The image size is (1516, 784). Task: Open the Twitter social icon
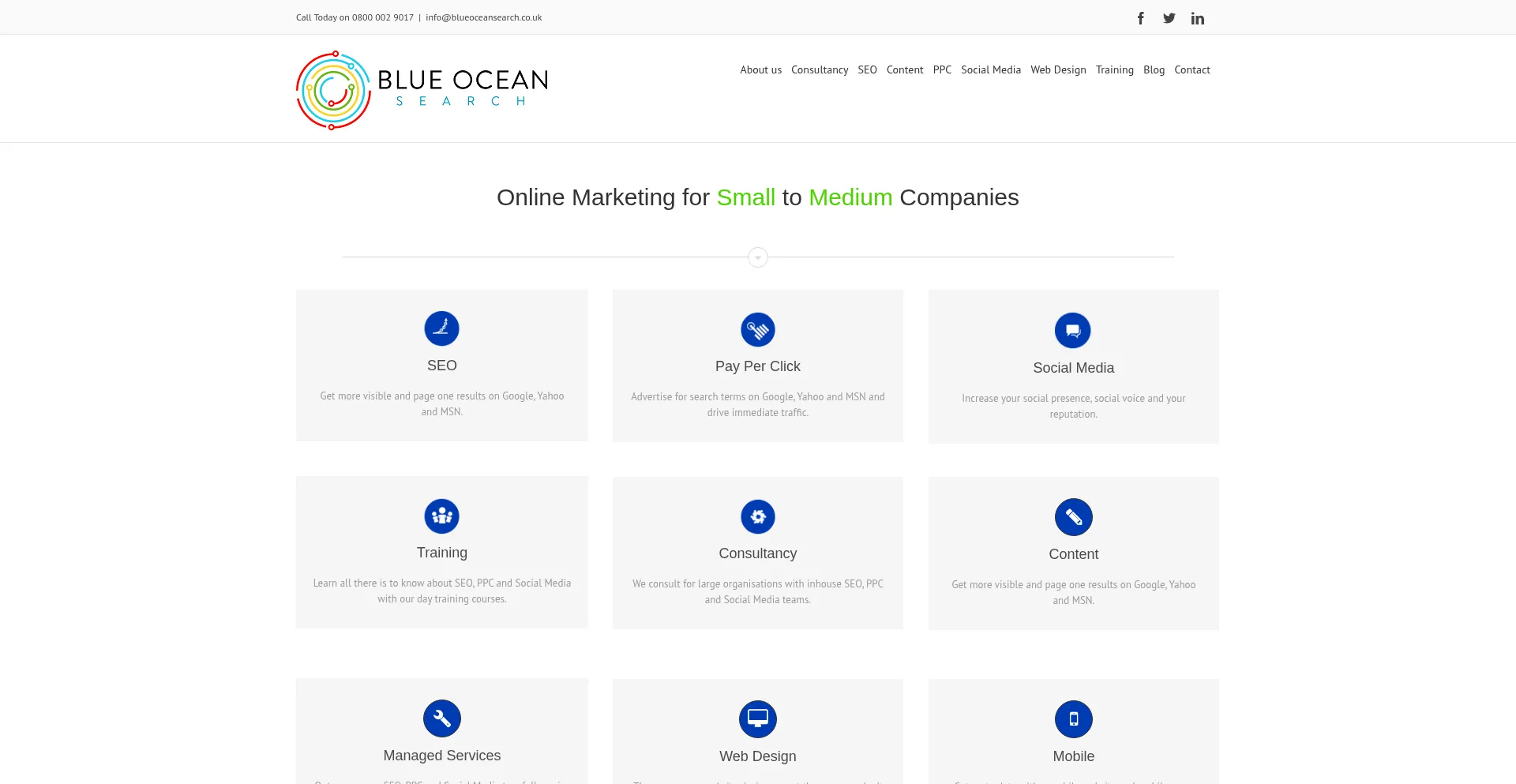(1169, 18)
